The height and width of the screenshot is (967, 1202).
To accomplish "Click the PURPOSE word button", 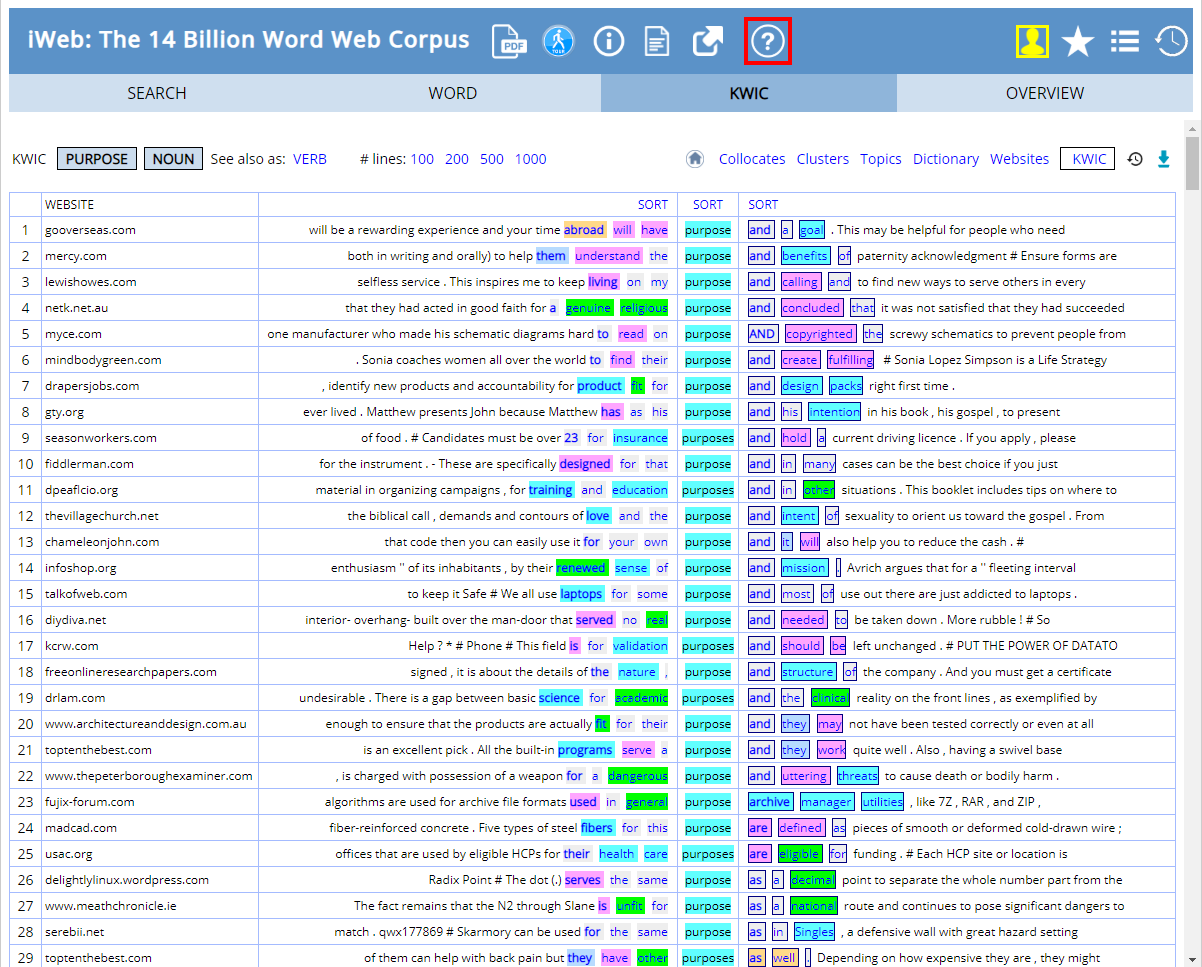I will [x=97, y=159].
